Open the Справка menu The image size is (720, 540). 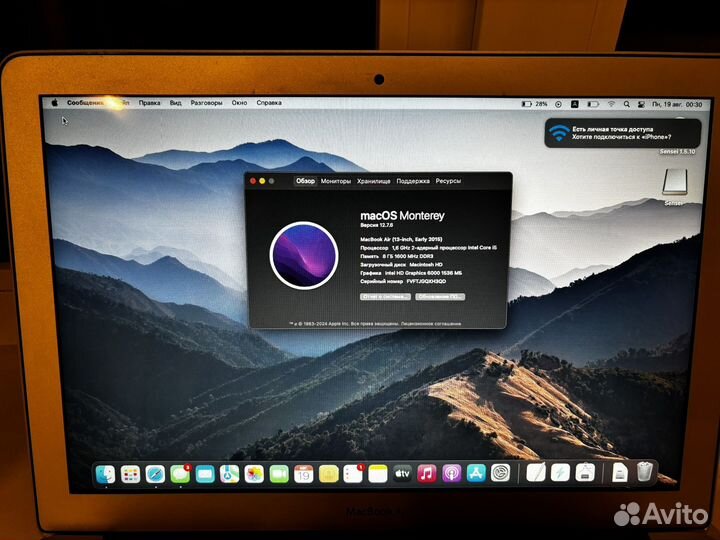[x=269, y=103]
